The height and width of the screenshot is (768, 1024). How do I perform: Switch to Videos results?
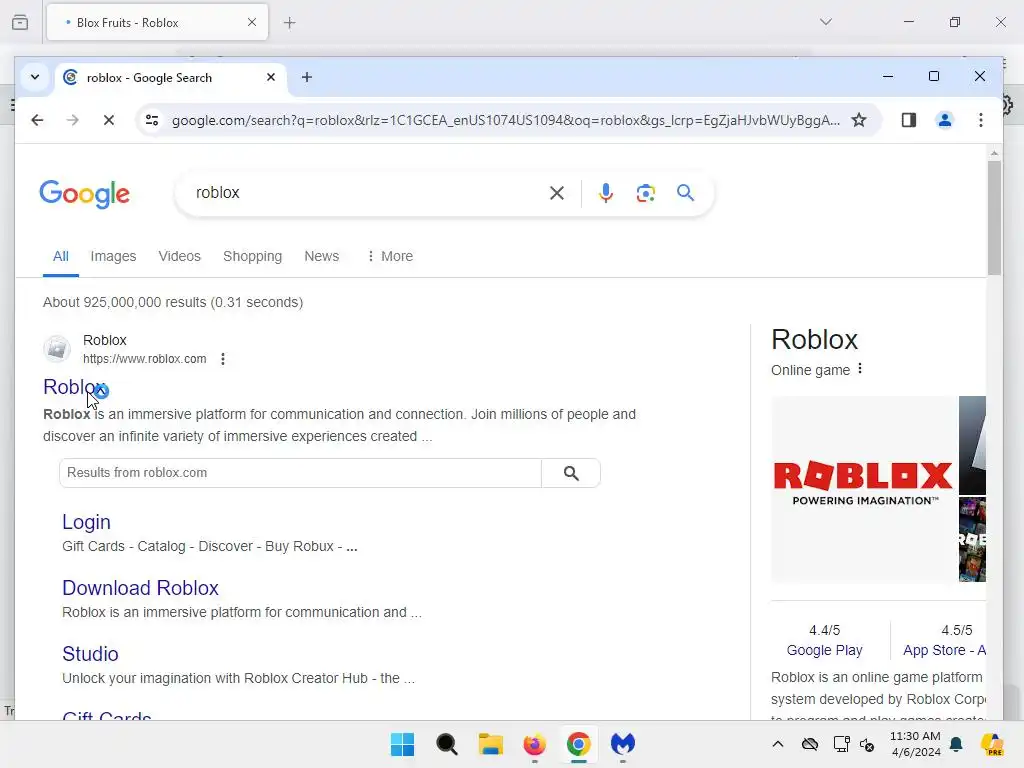point(180,256)
